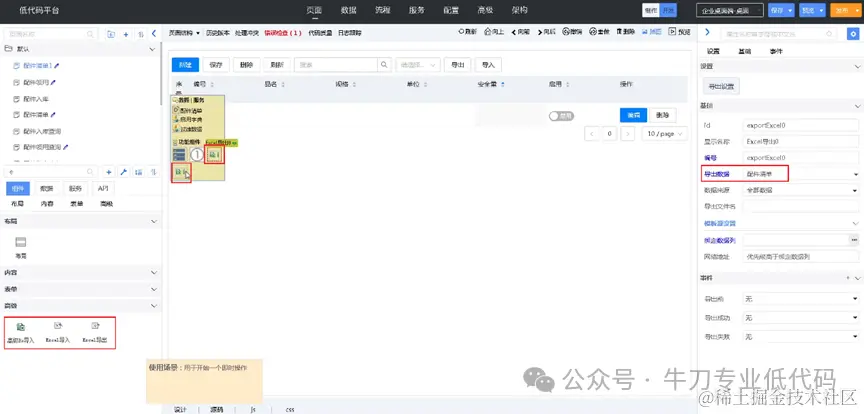
Task: Open the 服务 menu in the top bar
Action: (417, 10)
